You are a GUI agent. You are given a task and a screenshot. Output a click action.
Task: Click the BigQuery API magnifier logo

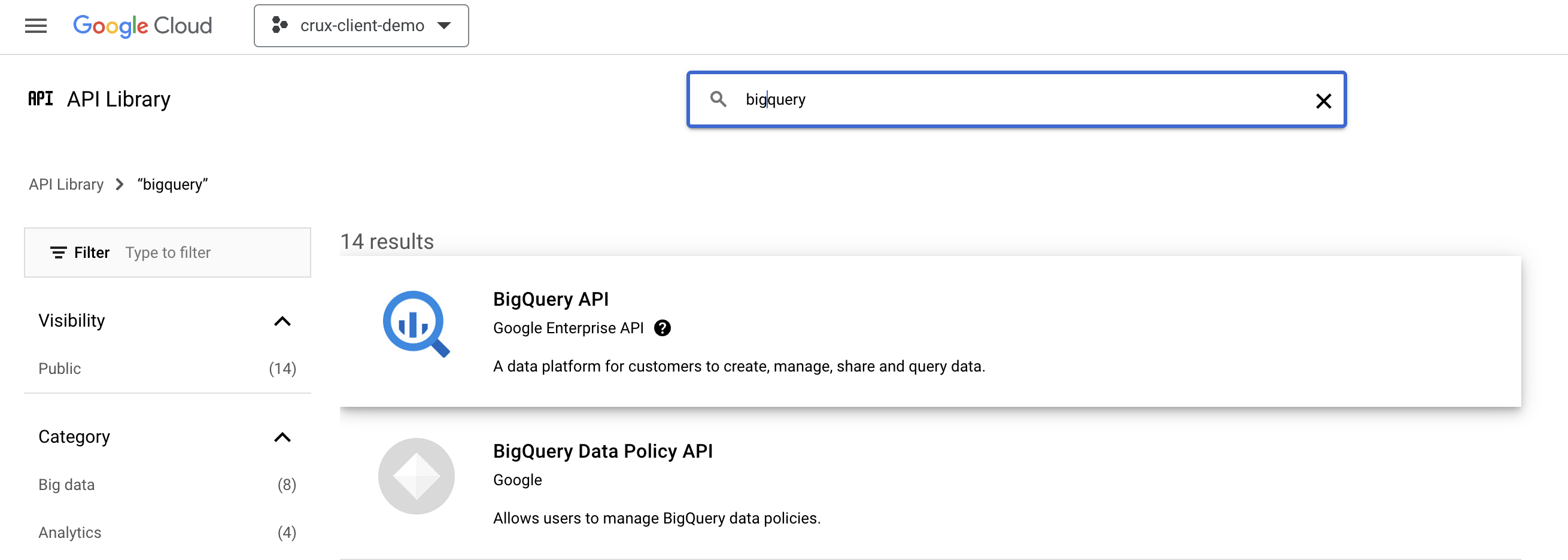click(x=417, y=324)
